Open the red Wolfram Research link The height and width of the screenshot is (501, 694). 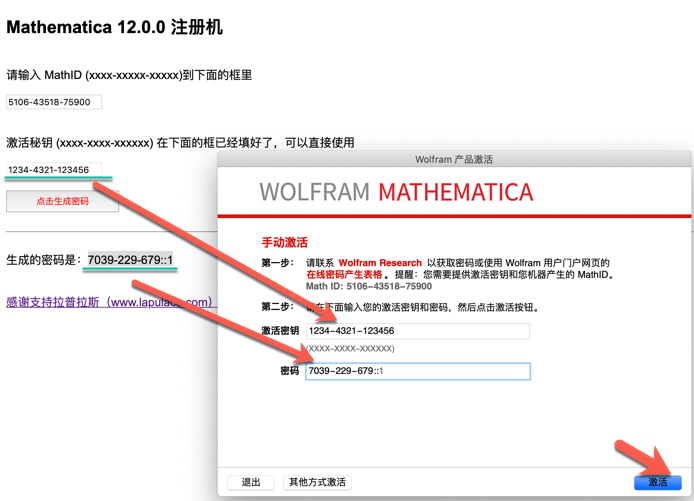click(380, 263)
